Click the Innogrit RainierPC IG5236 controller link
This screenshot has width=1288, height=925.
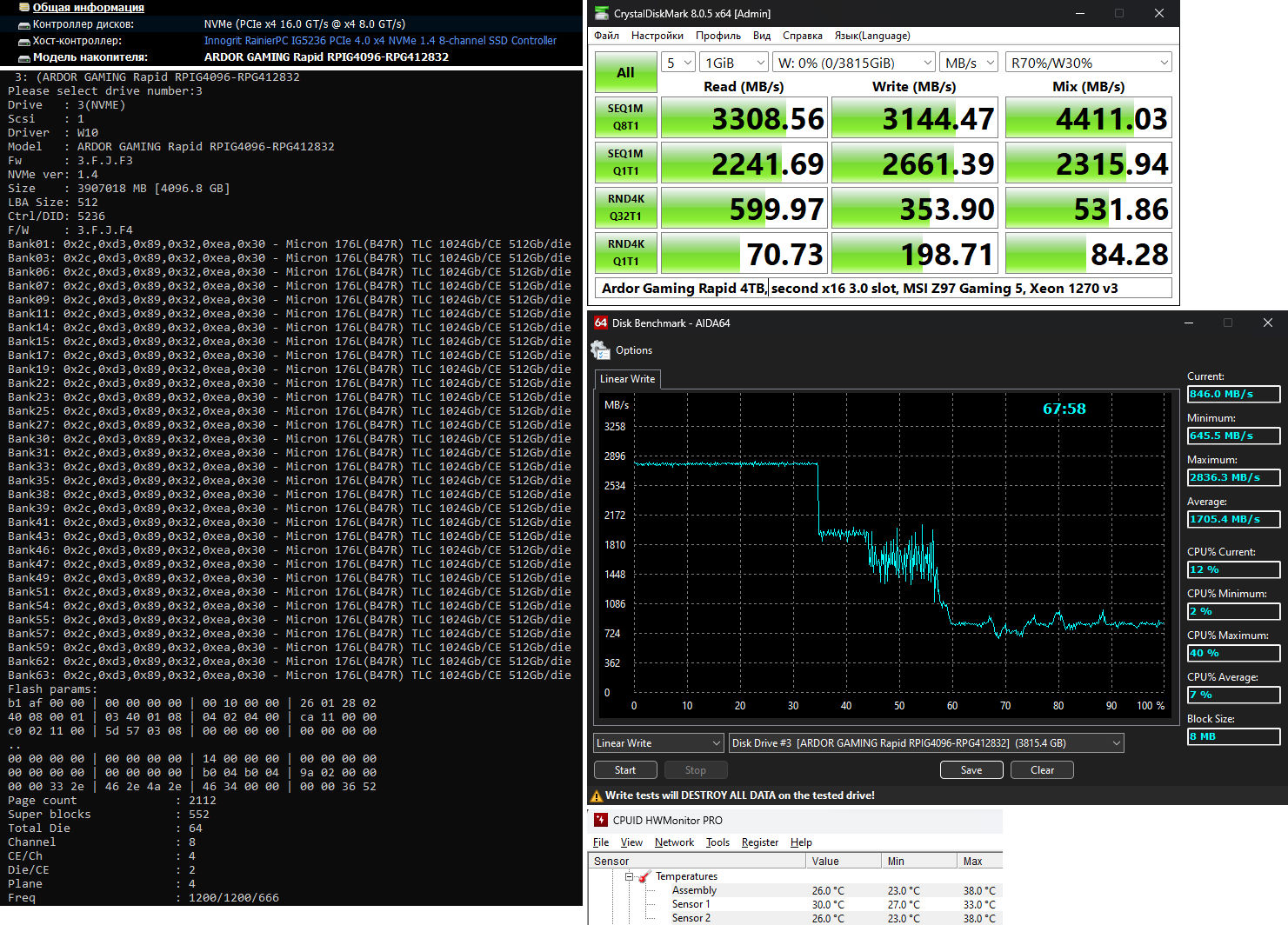click(x=380, y=41)
